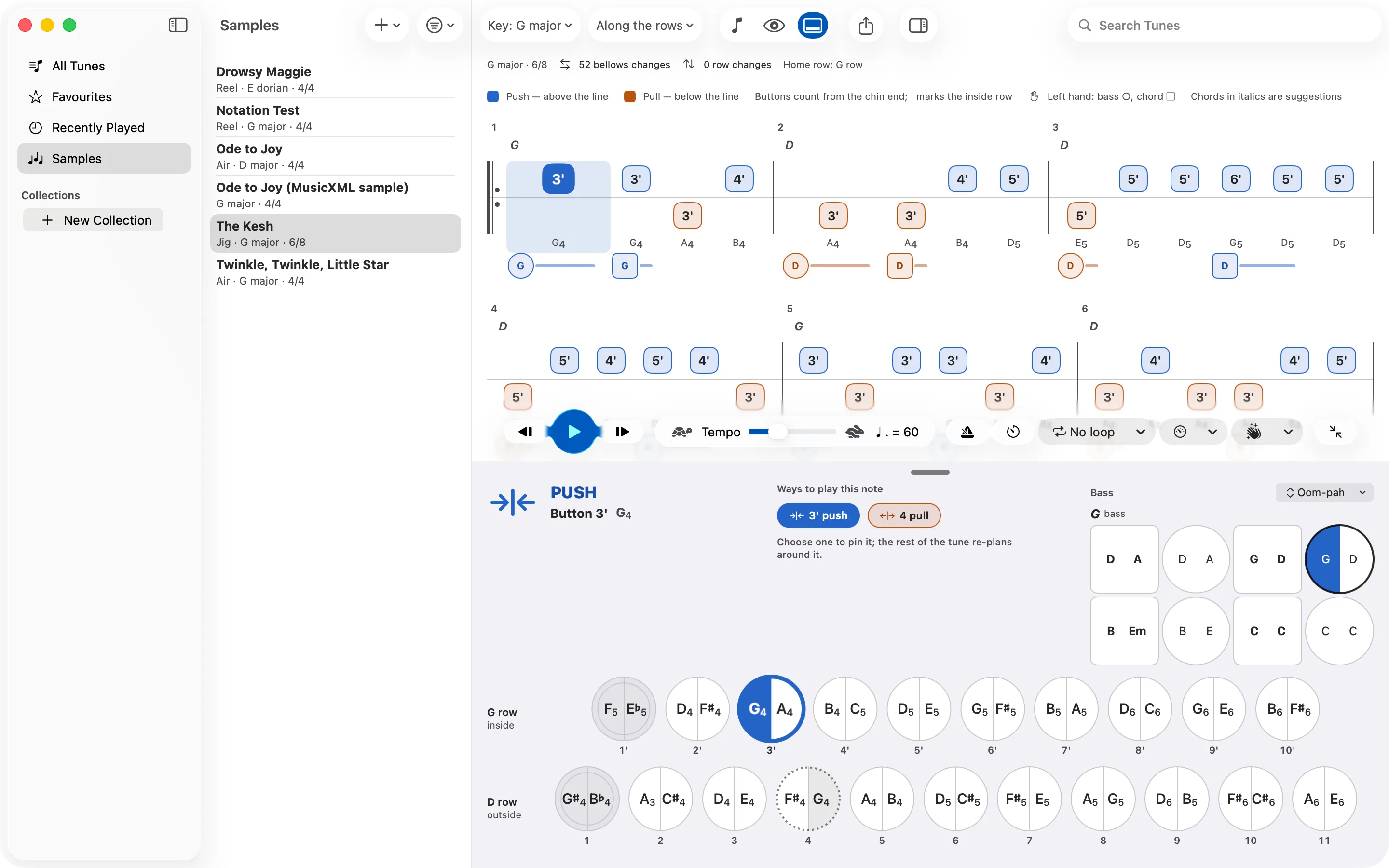The width and height of the screenshot is (1389, 868).
Task: Click the 6' push note in bar 3
Action: coord(1236,179)
